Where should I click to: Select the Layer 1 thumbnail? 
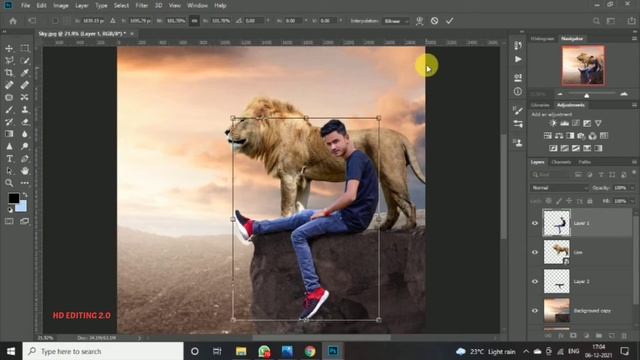coord(557,223)
